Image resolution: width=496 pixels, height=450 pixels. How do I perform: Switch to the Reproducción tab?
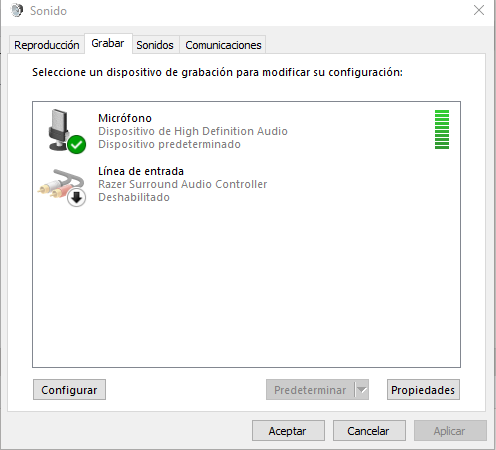(x=47, y=45)
